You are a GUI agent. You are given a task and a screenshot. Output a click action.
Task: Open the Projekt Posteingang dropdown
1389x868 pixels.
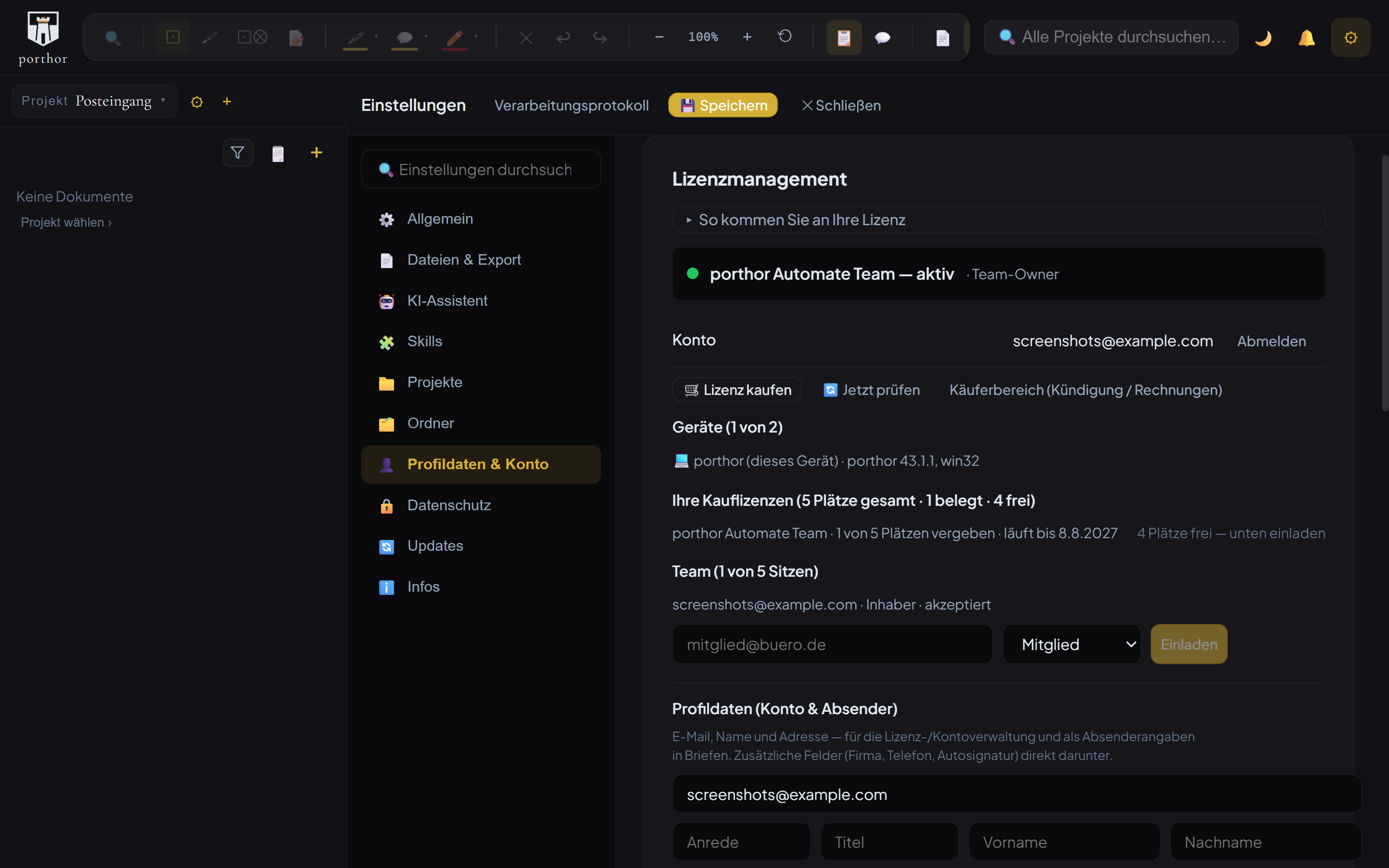95,101
